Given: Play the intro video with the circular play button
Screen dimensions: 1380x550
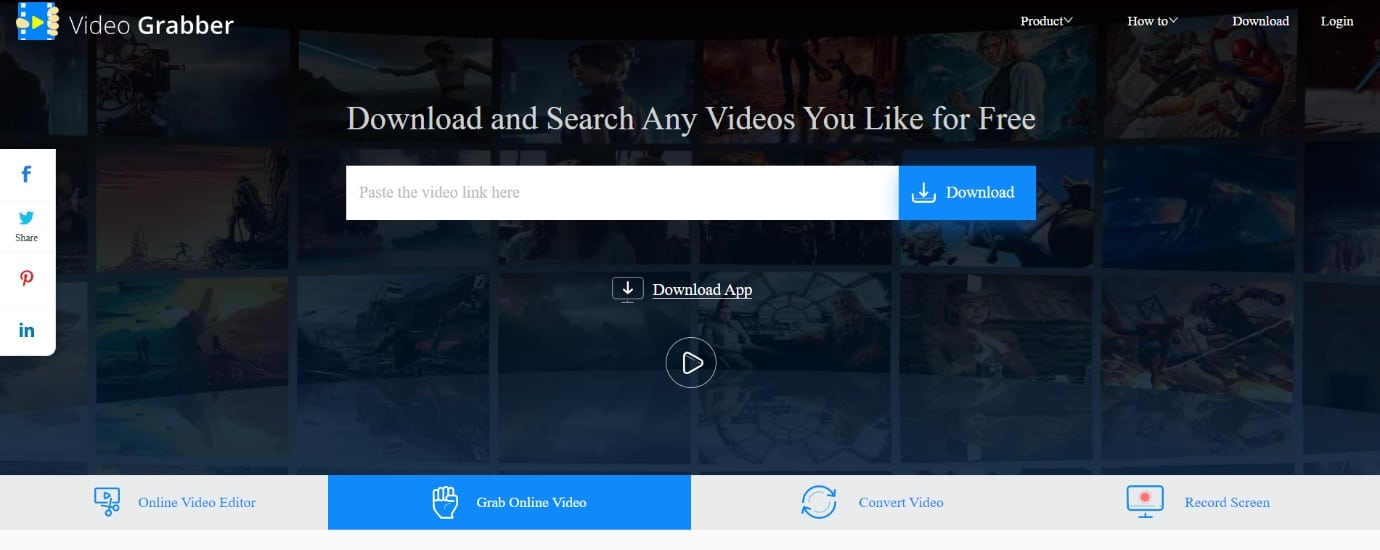Looking at the screenshot, I should click(691, 362).
